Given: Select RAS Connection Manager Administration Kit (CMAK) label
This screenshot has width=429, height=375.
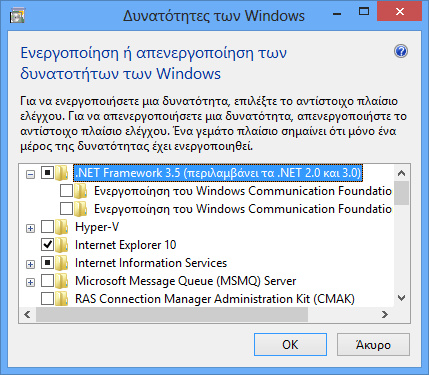Looking at the screenshot, I should pyautogui.click(x=215, y=299).
